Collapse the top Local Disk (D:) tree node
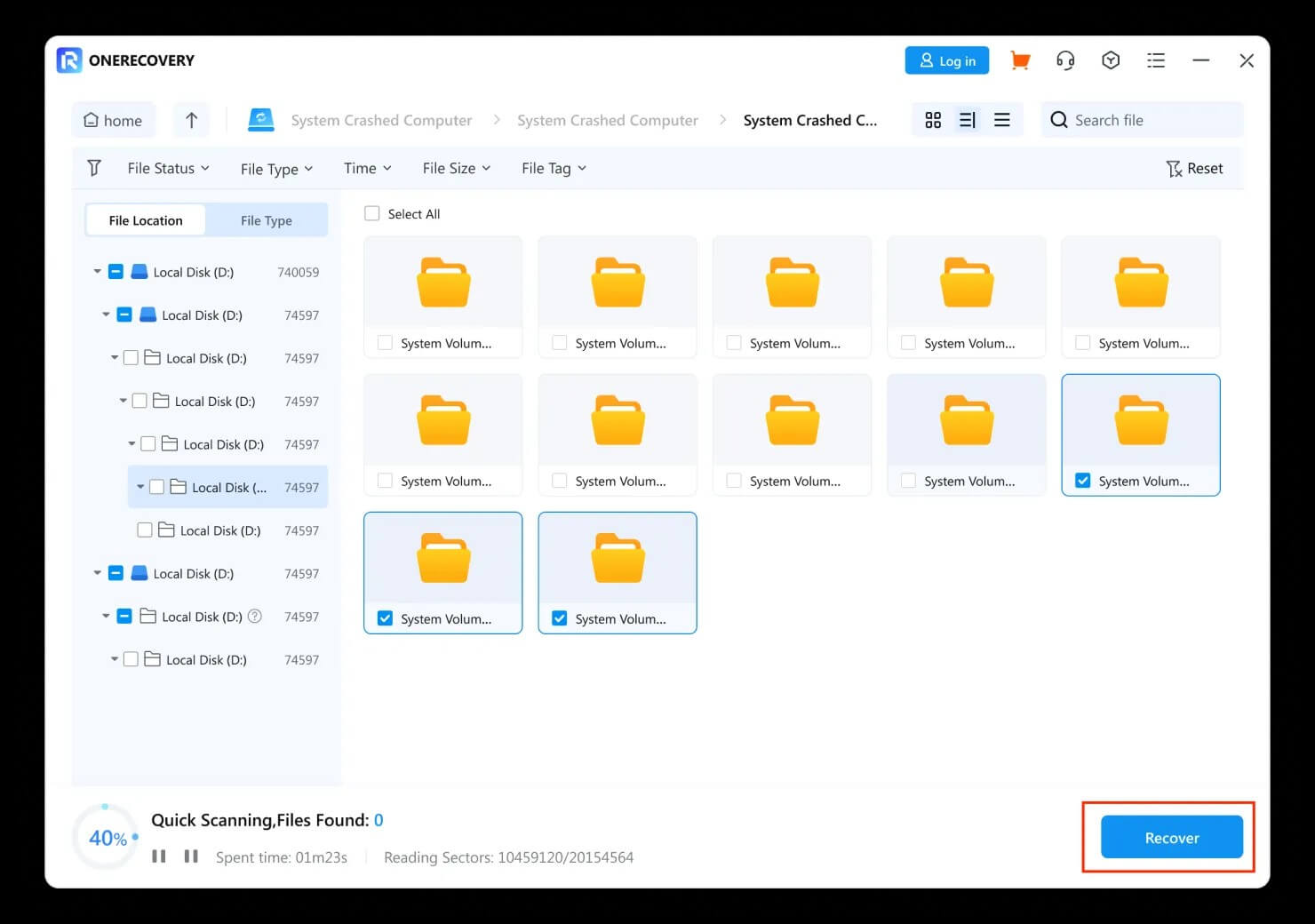 tap(98, 272)
